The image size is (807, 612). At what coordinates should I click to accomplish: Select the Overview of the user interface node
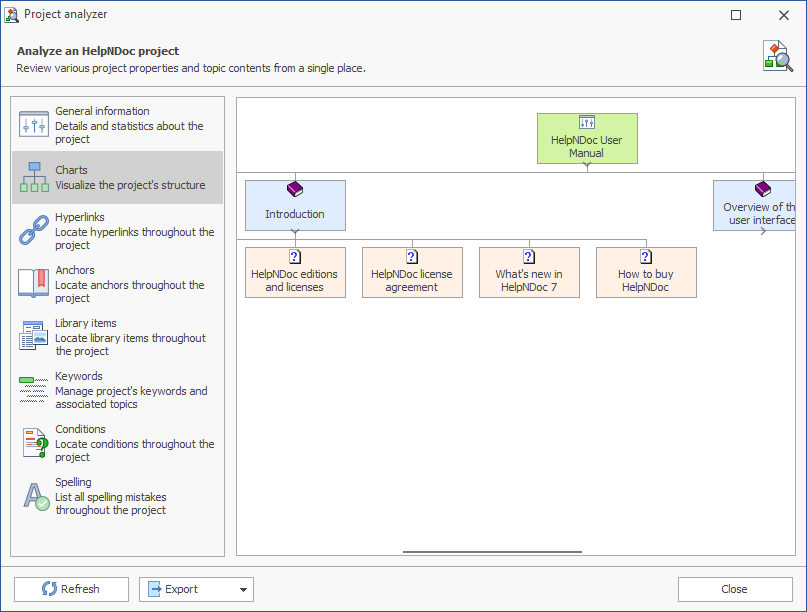point(754,205)
